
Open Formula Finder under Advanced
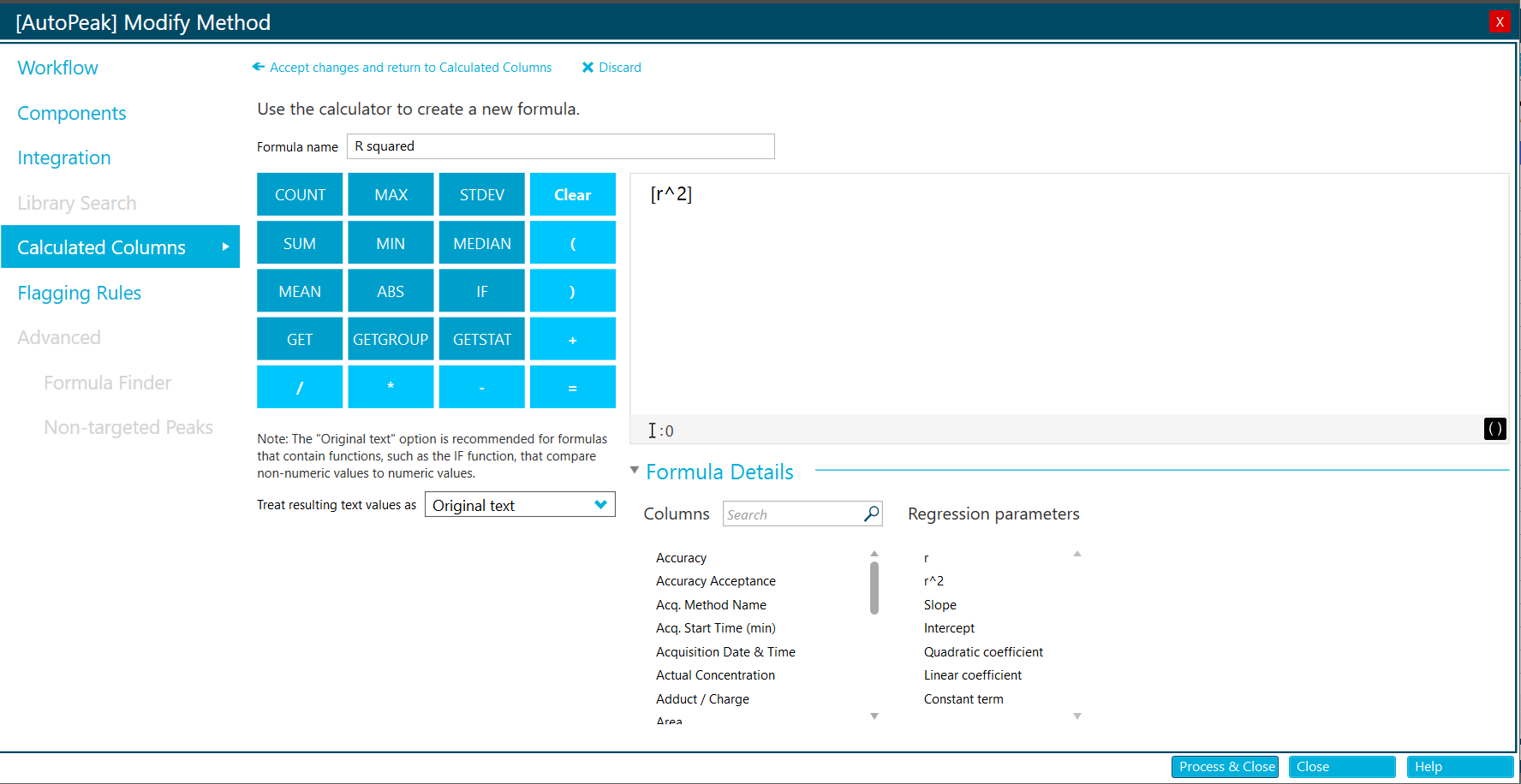[x=108, y=383]
